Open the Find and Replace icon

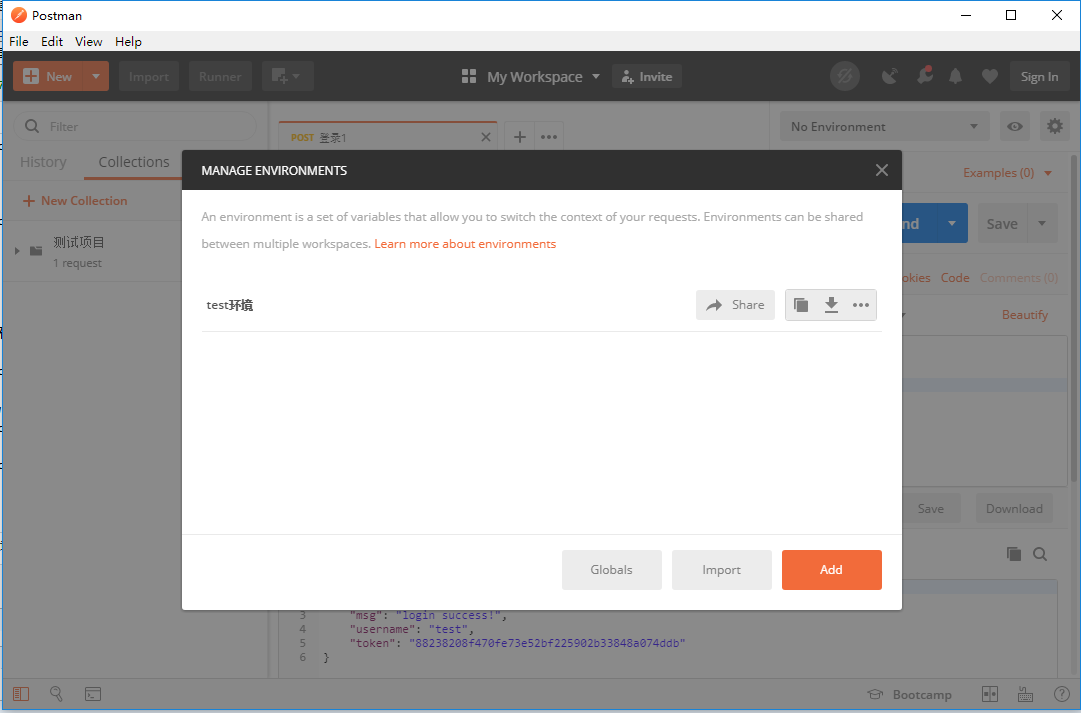[x=57, y=694]
